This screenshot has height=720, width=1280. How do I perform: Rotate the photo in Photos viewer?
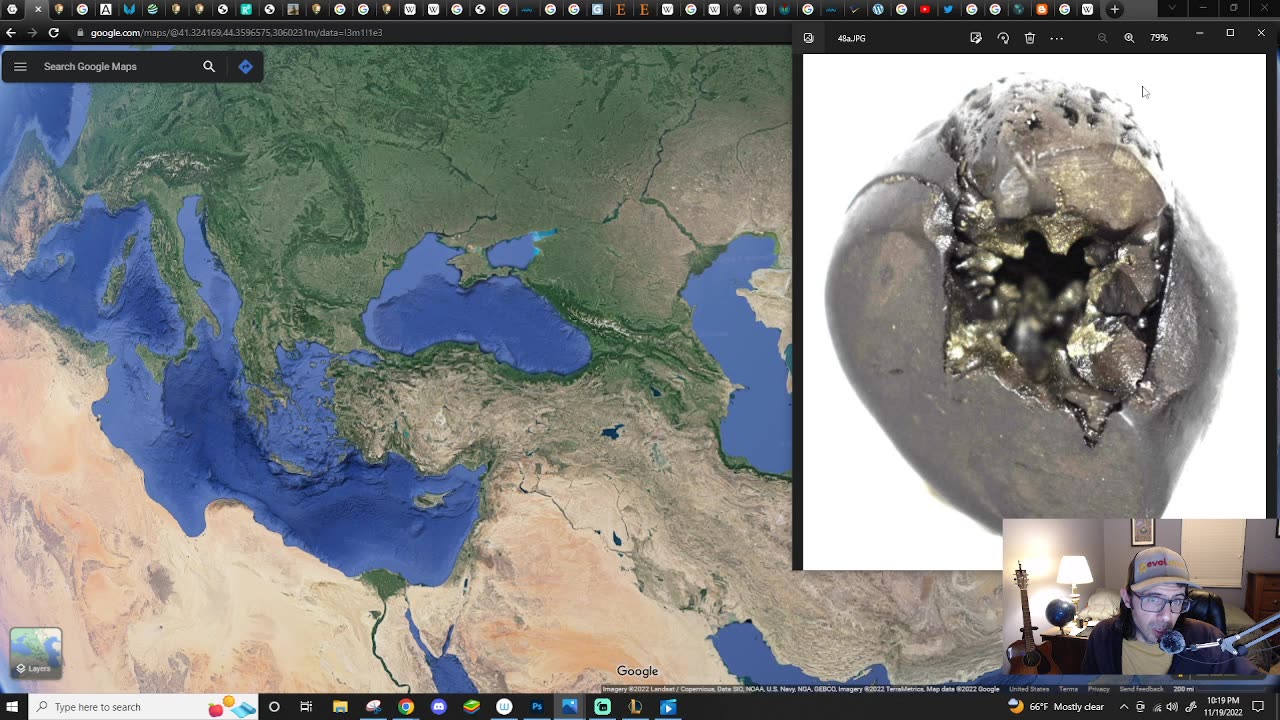pyautogui.click(x=1003, y=38)
